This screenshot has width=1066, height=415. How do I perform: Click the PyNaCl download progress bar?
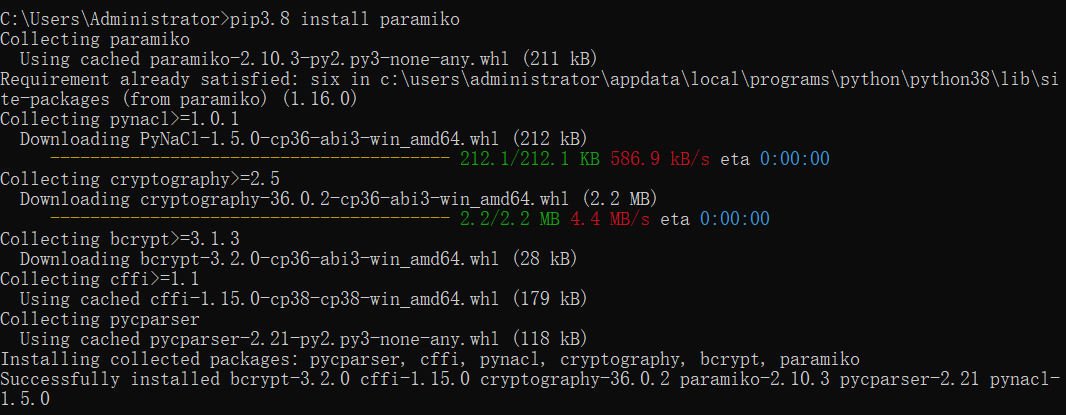[250, 159]
